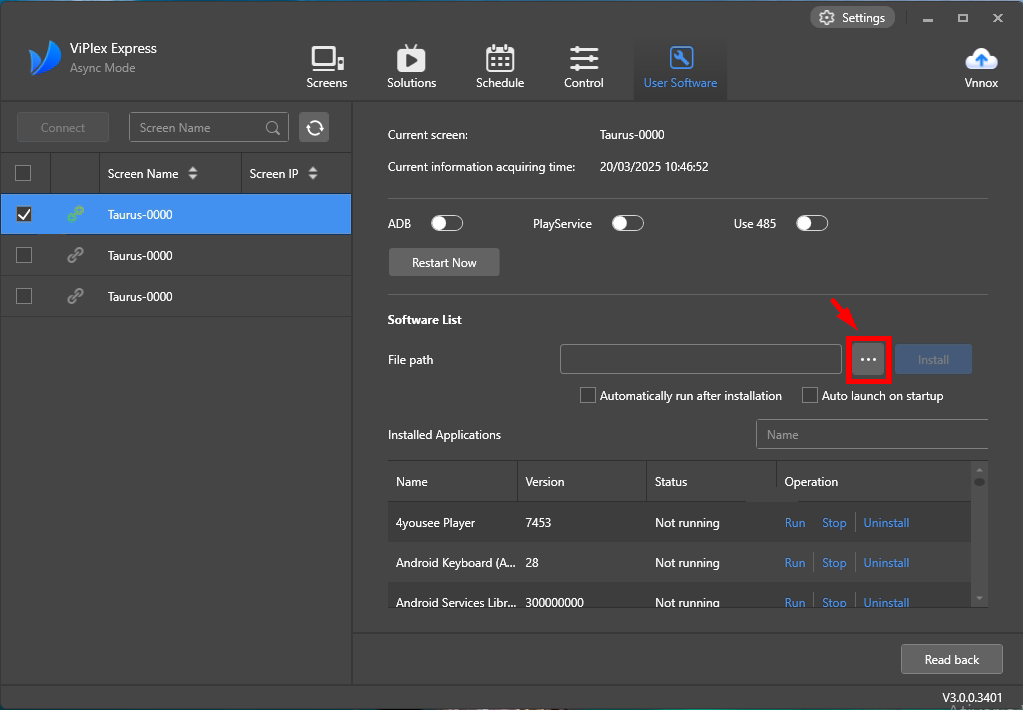Click the Restart Now button

[x=444, y=262]
